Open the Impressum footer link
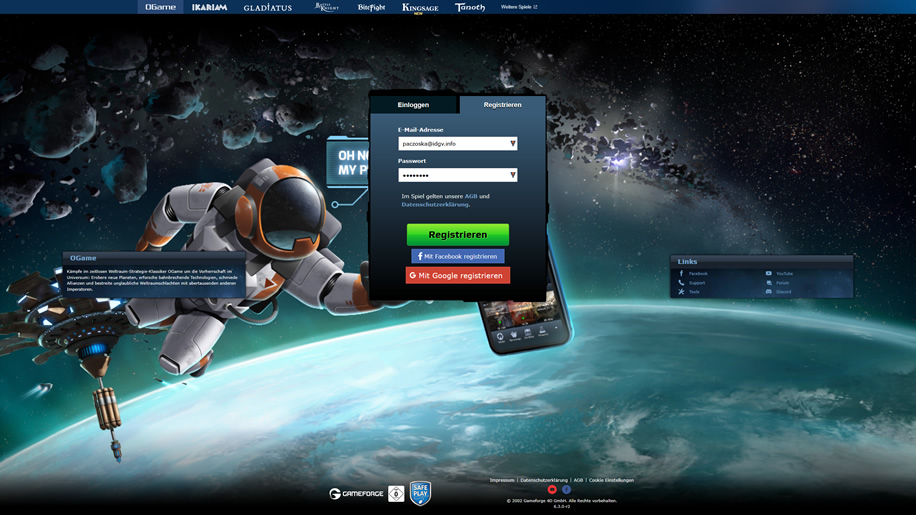Image resolution: width=916 pixels, height=515 pixels. coord(502,480)
